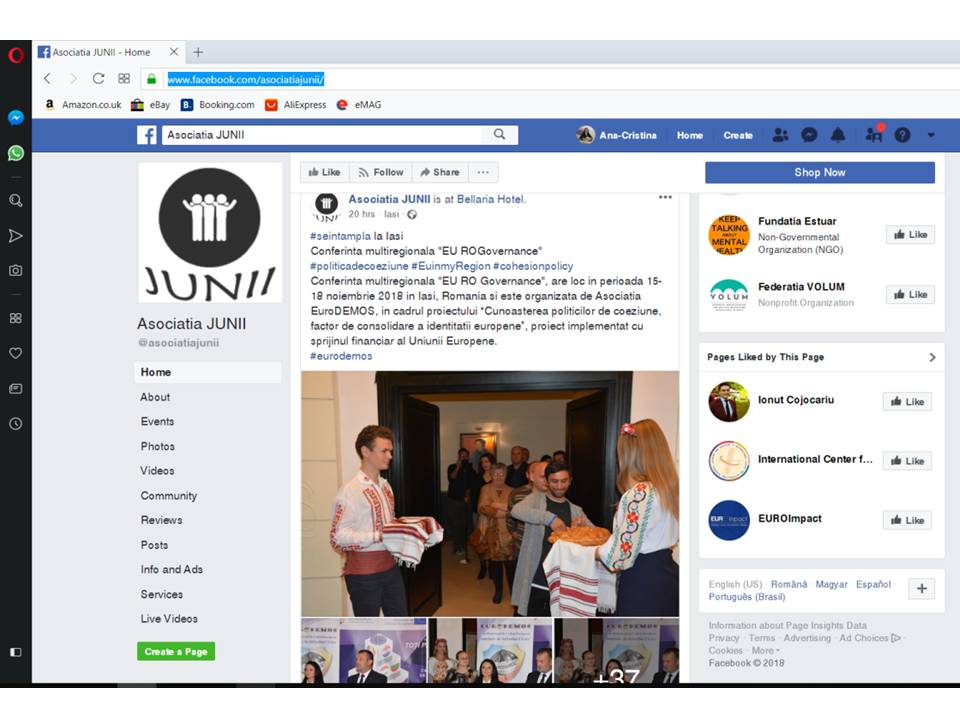Reload the current page
The width and height of the screenshot is (960, 720).
tap(98, 78)
